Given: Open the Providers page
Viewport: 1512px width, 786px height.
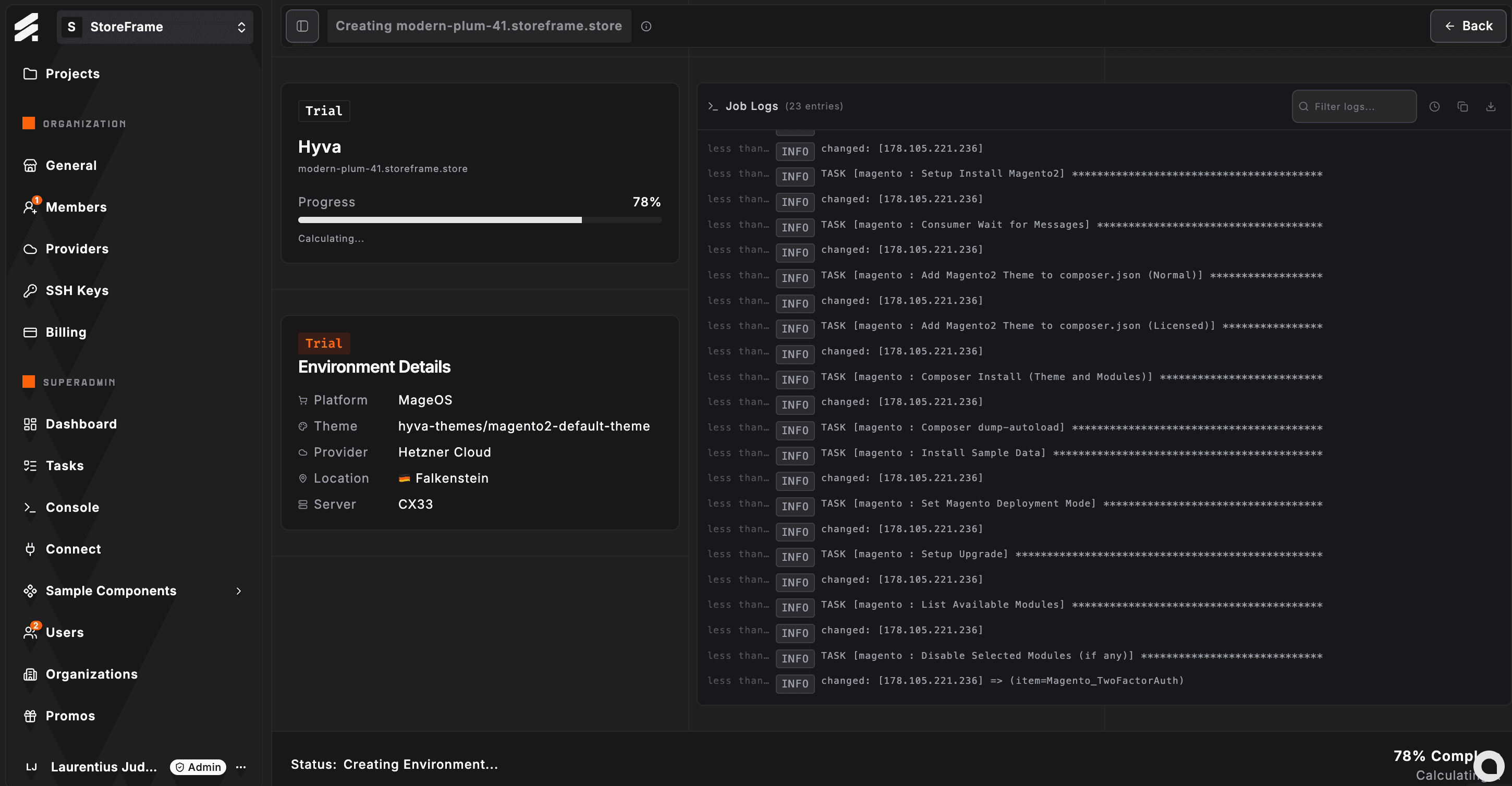Looking at the screenshot, I should [77, 249].
